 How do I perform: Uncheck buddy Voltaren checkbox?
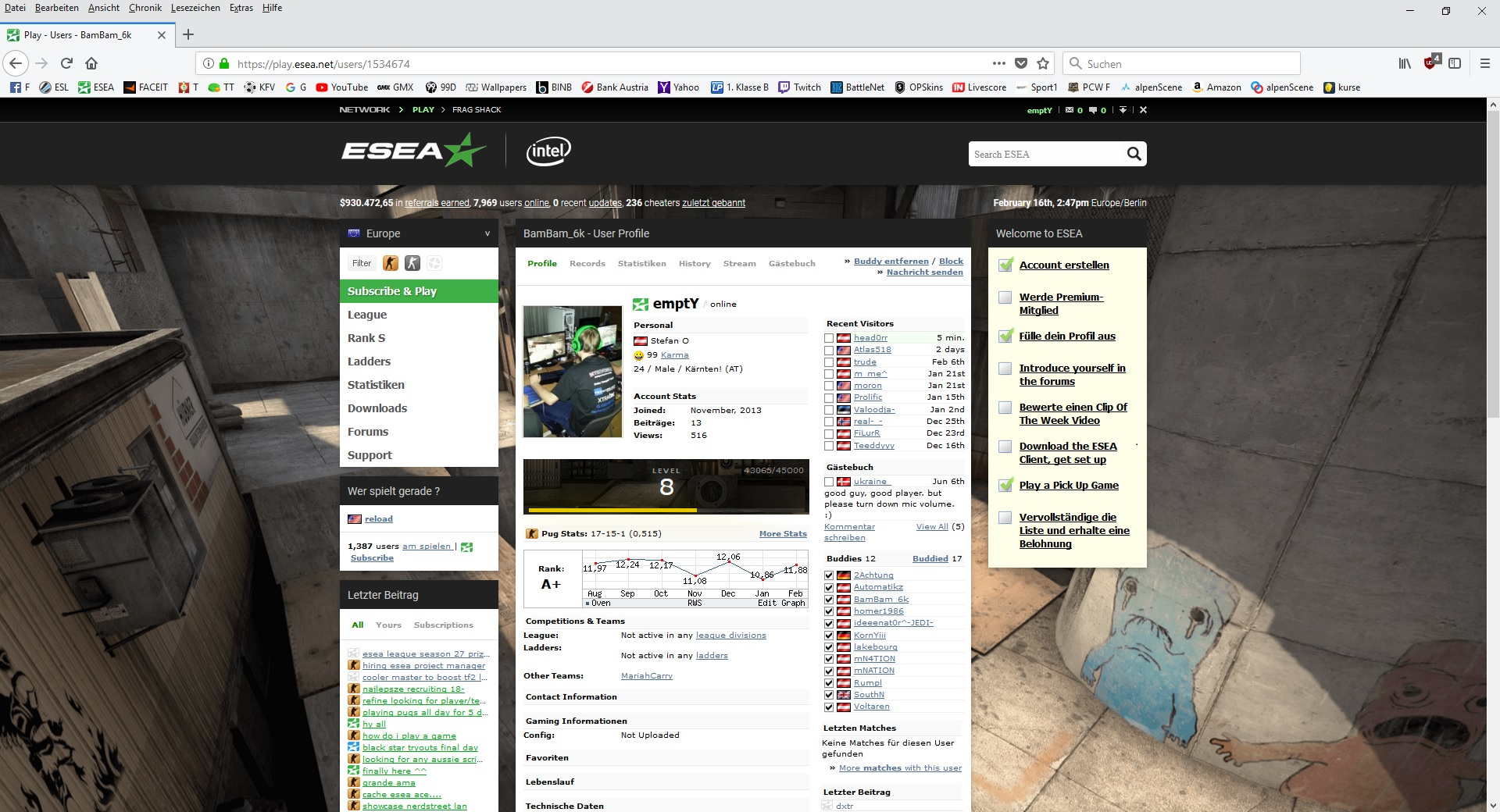click(829, 707)
